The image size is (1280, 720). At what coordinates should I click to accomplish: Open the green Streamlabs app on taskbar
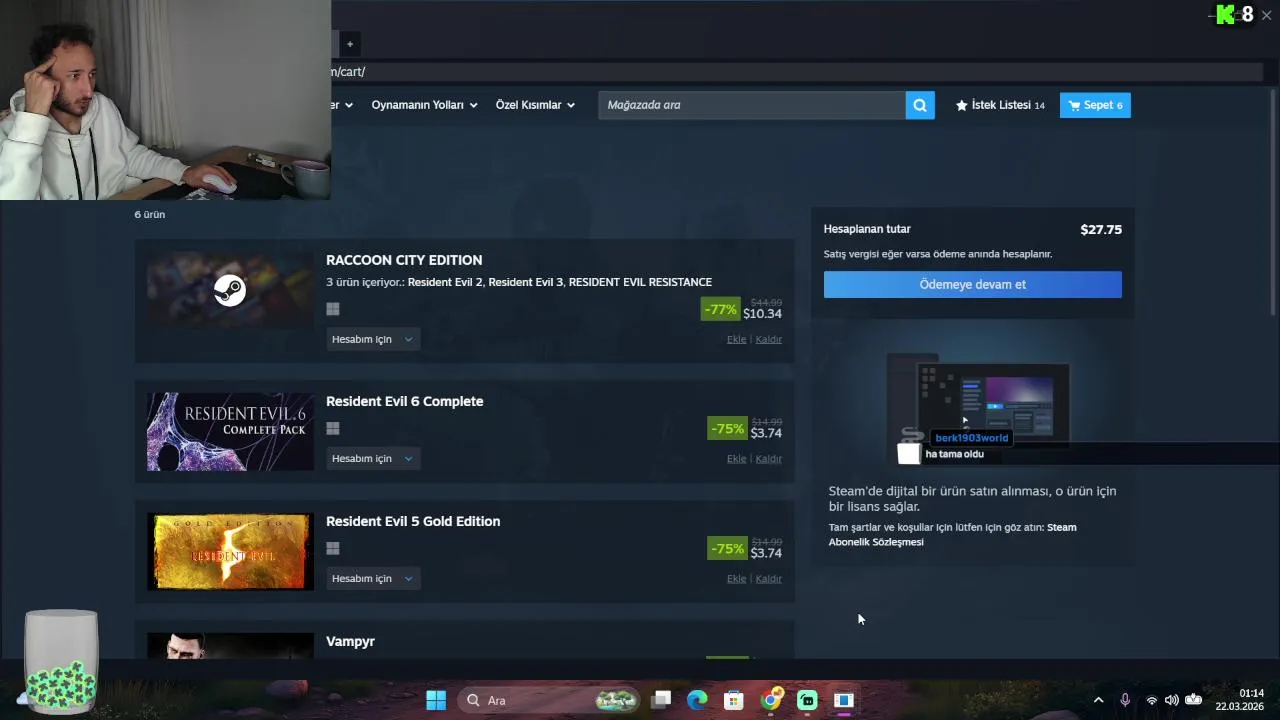pyautogui.click(x=807, y=700)
